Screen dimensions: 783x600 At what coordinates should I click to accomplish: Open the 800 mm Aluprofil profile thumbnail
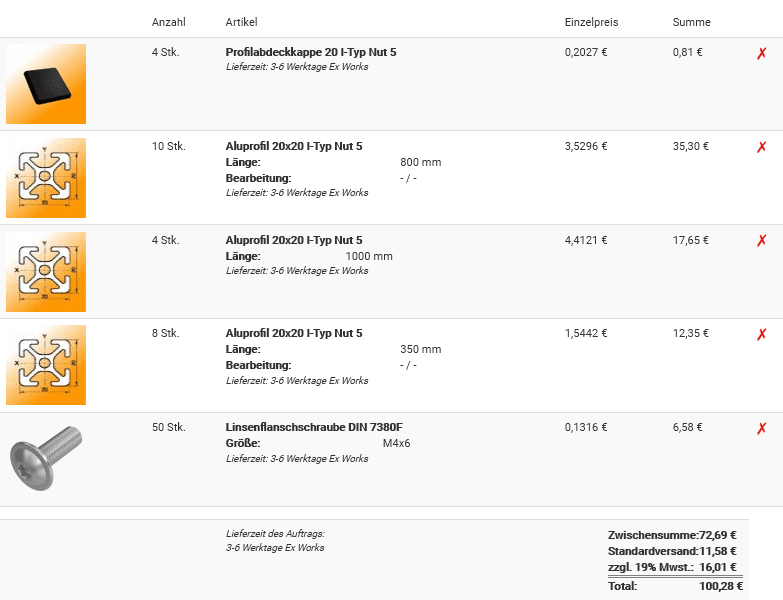(x=46, y=178)
